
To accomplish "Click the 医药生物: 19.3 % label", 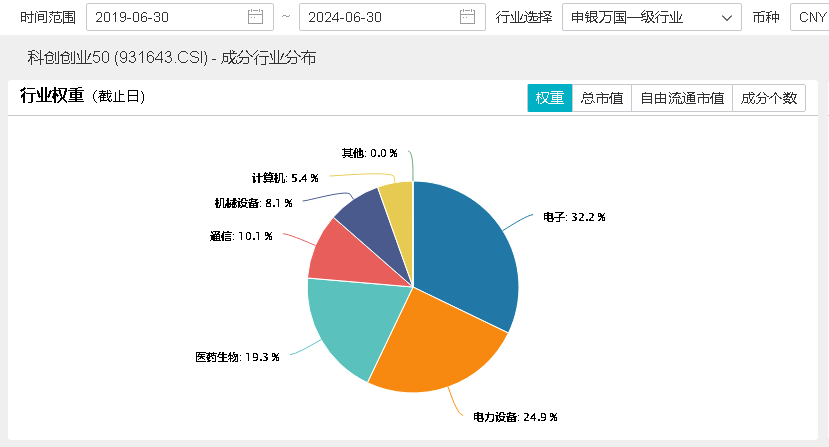I will coord(237,357).
